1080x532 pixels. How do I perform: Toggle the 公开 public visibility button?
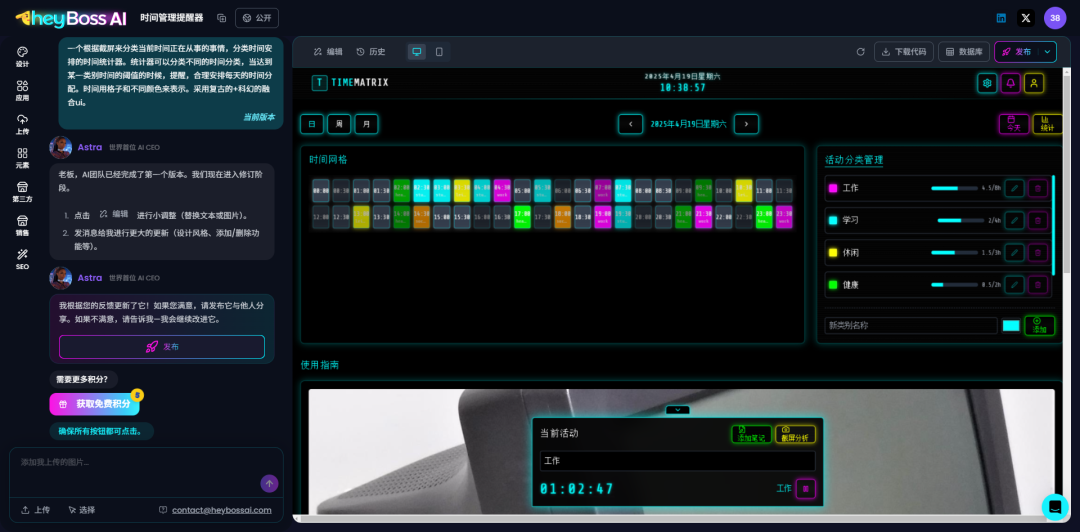pos(257,18)
